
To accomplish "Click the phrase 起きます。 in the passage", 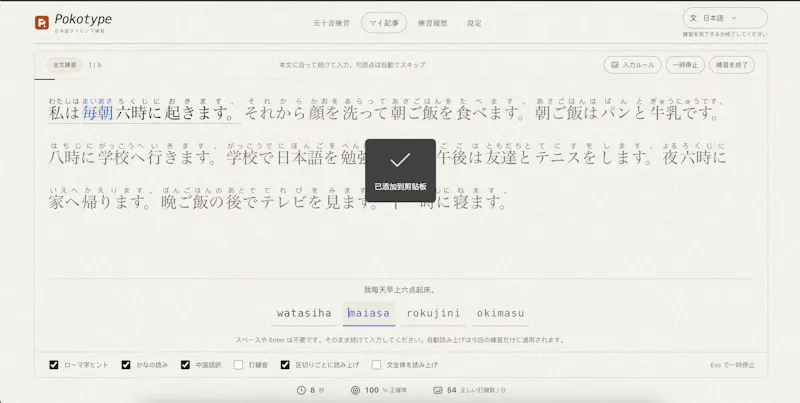I will click(203, 113).
